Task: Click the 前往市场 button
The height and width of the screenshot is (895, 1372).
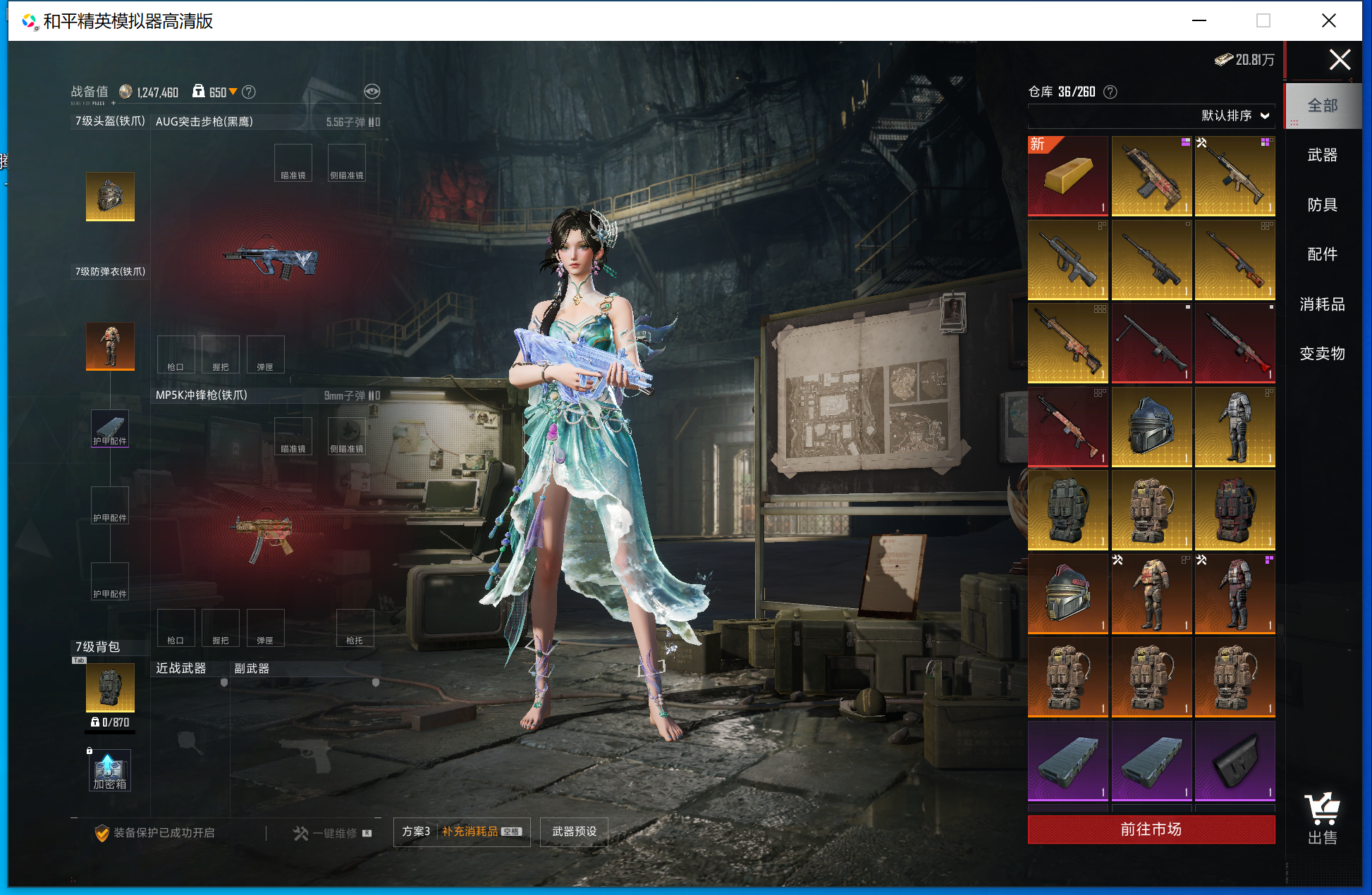Action: pyautogui.click(x=1151, y=829)
